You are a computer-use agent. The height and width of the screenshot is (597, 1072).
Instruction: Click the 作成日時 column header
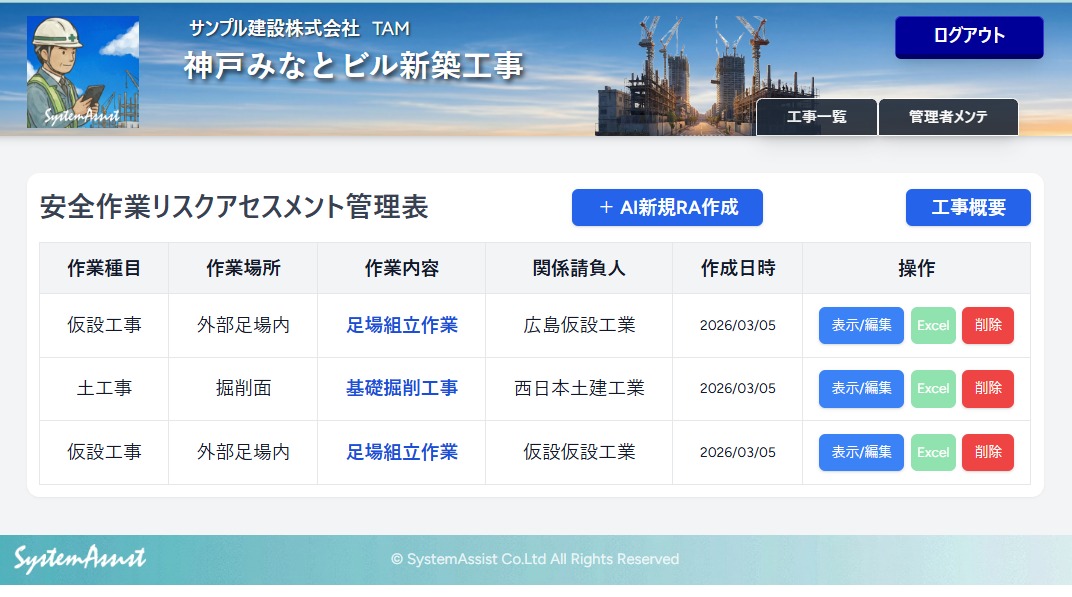pos(737,268)
